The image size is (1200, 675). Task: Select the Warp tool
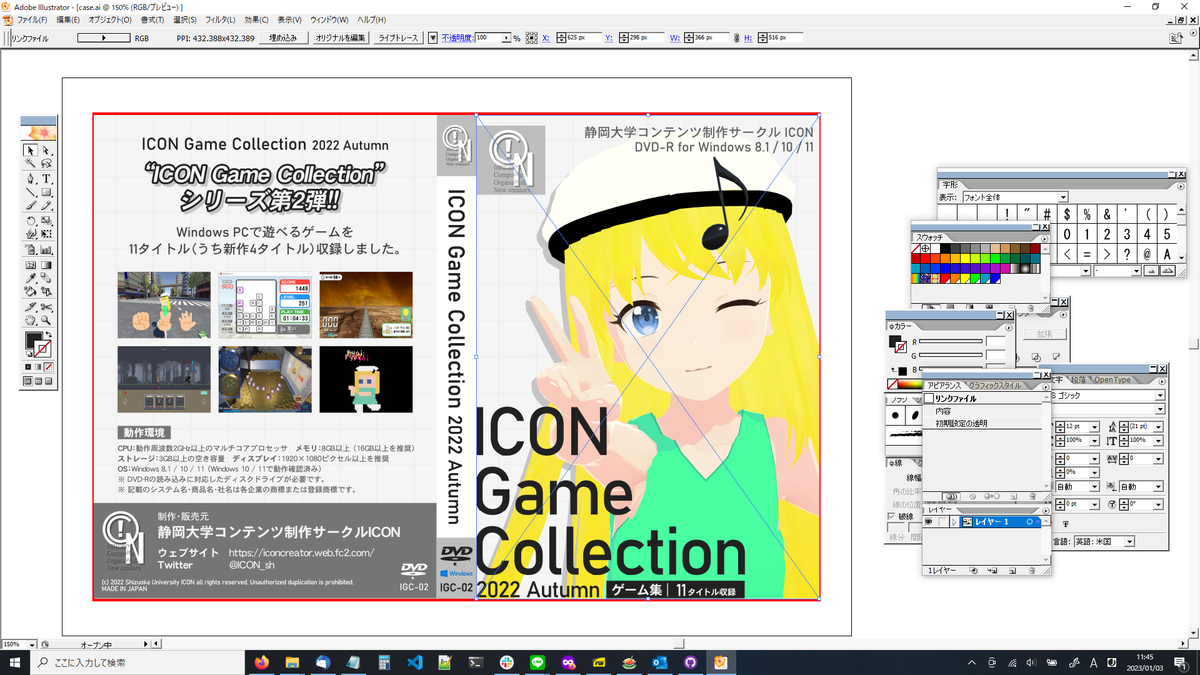(29, 235)
